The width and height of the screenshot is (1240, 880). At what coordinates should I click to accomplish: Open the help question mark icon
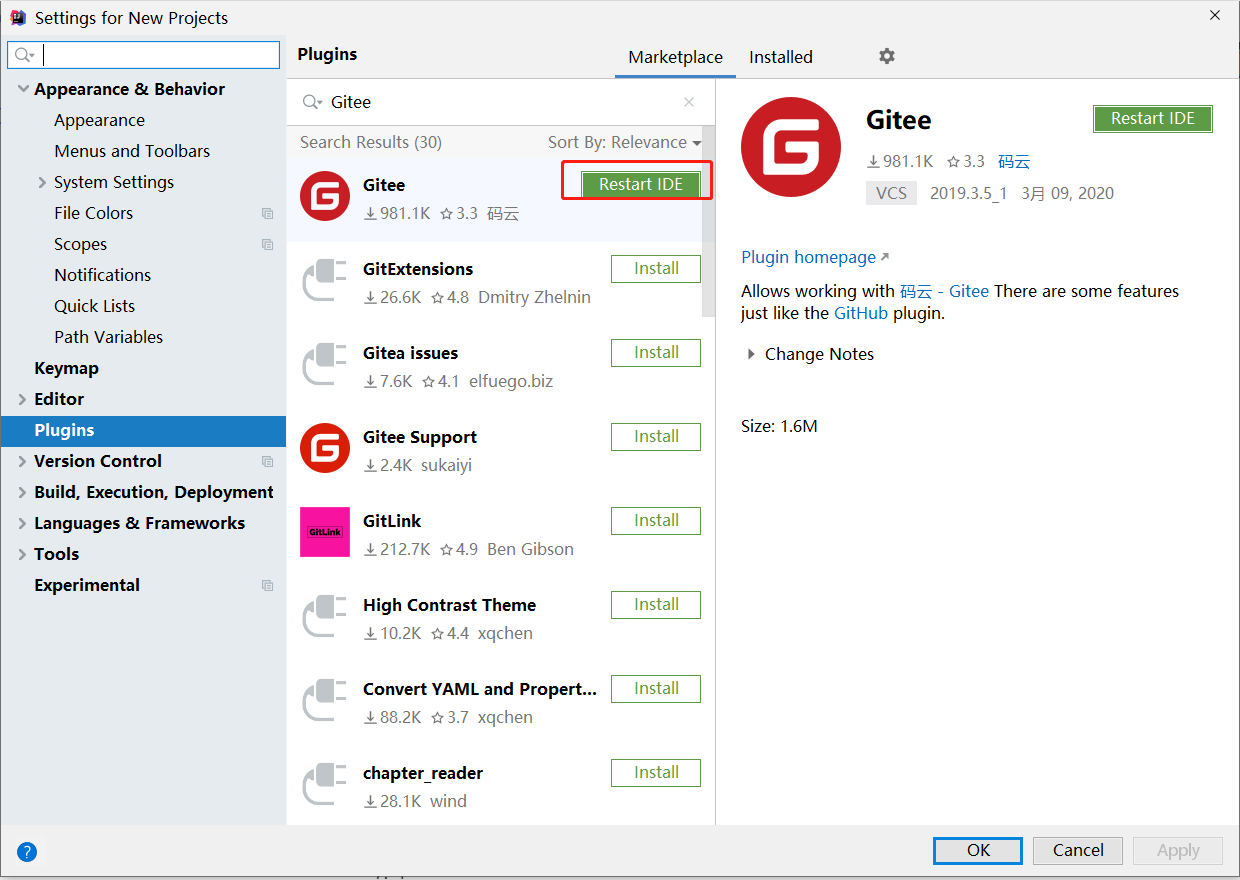tap(27, 852)
